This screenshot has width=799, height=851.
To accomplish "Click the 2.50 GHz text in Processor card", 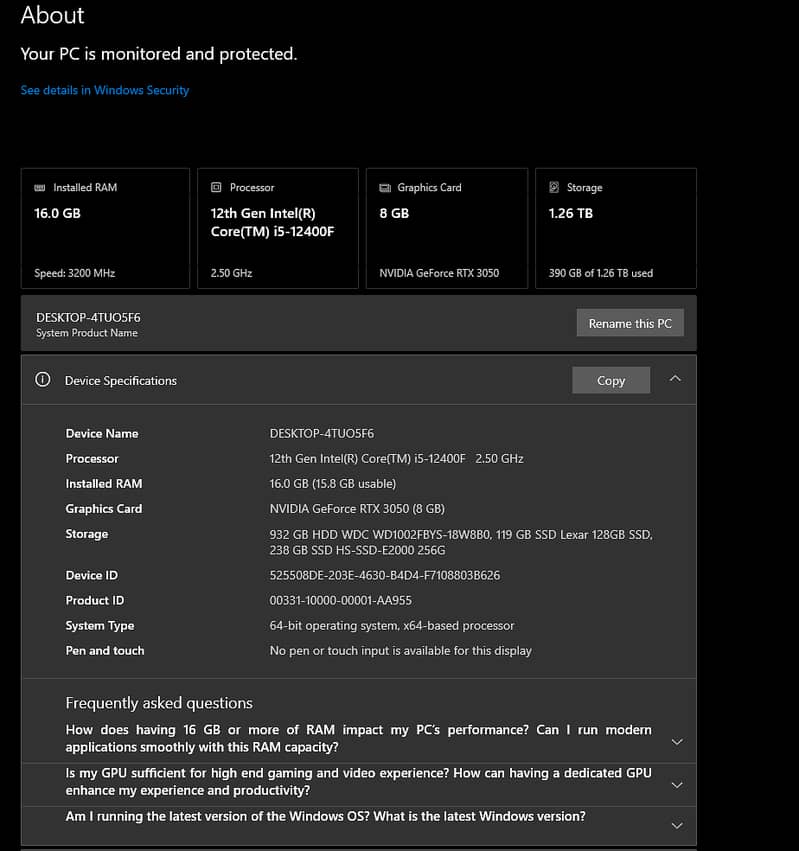I will [x=231, y=273].
